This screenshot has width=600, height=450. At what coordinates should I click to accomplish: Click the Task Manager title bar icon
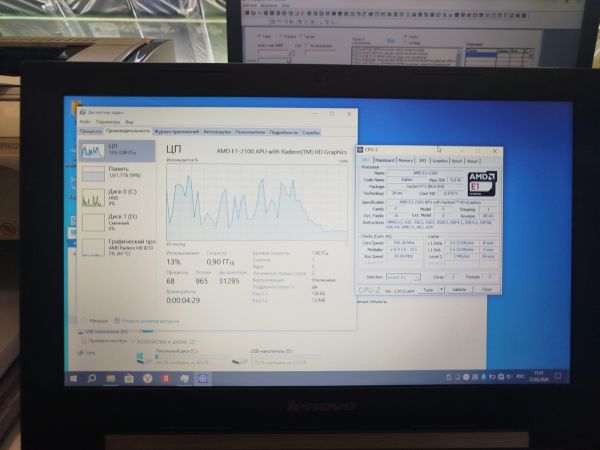[83, 112]
